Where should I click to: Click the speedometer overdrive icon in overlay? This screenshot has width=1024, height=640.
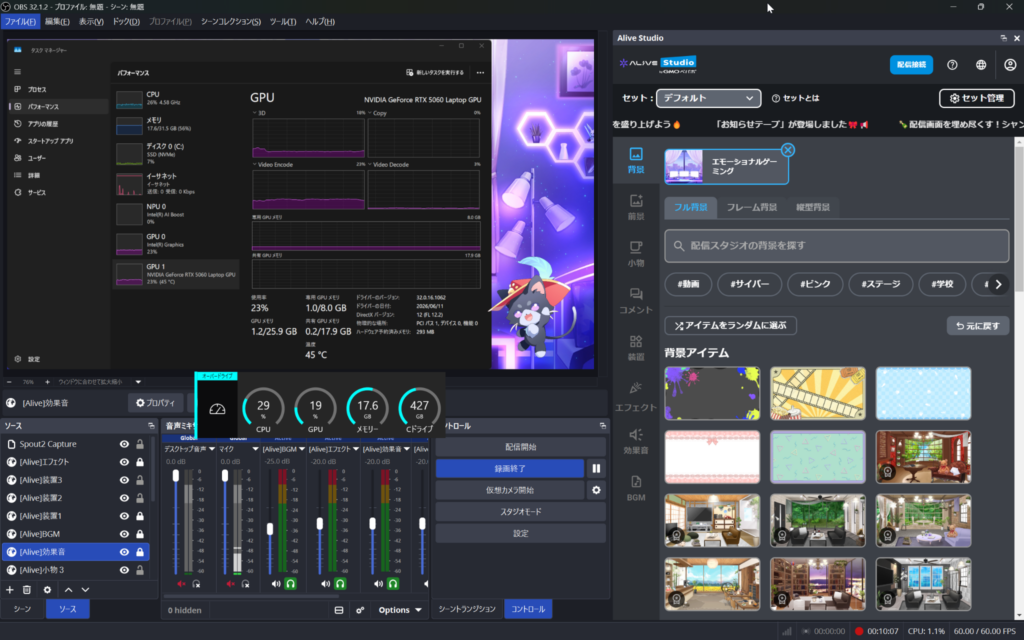coord(217,409)
